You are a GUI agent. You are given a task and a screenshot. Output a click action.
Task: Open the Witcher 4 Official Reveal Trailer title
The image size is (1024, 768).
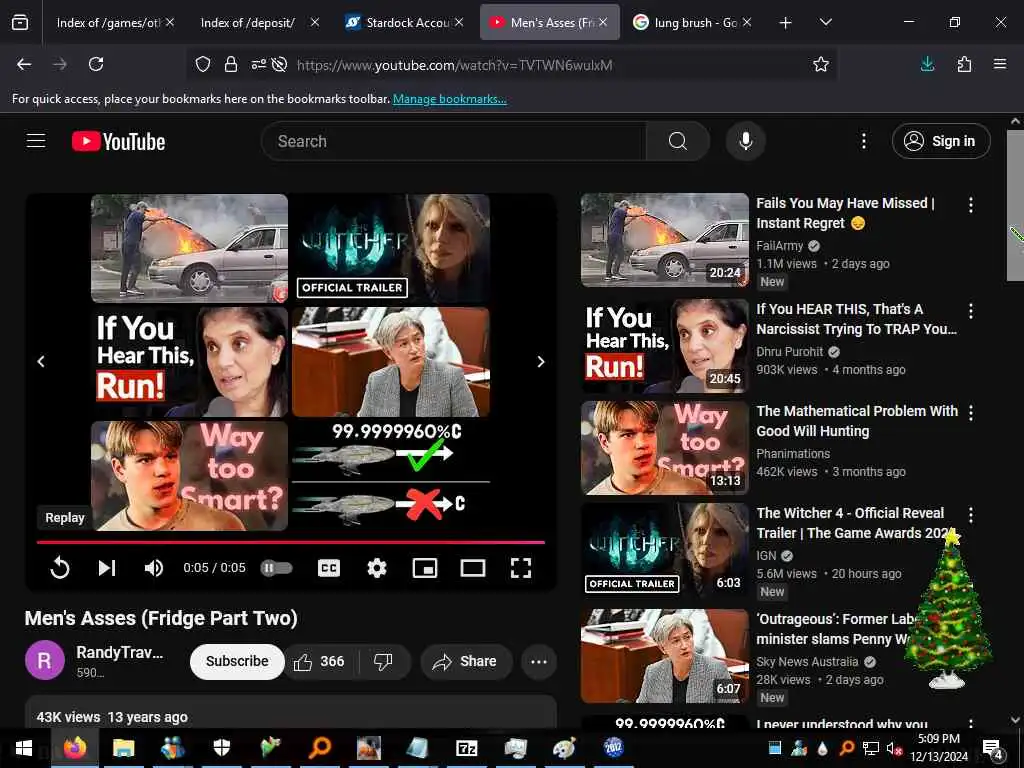coord(854,522)
